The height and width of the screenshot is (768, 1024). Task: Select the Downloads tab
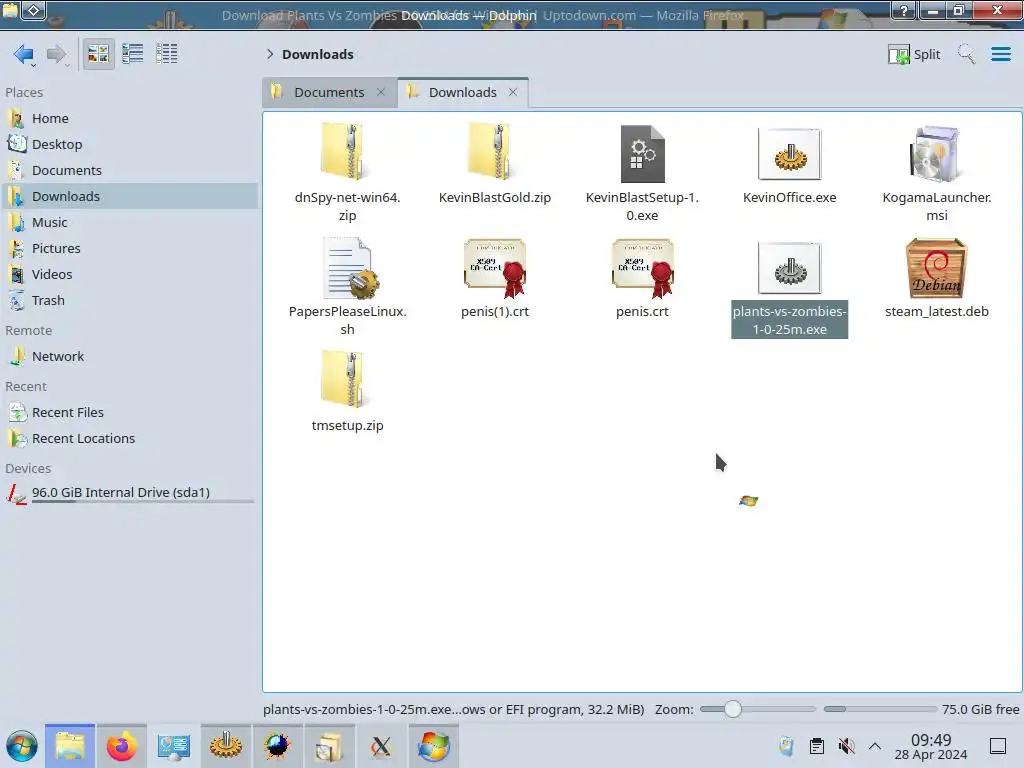click(462, 92)
